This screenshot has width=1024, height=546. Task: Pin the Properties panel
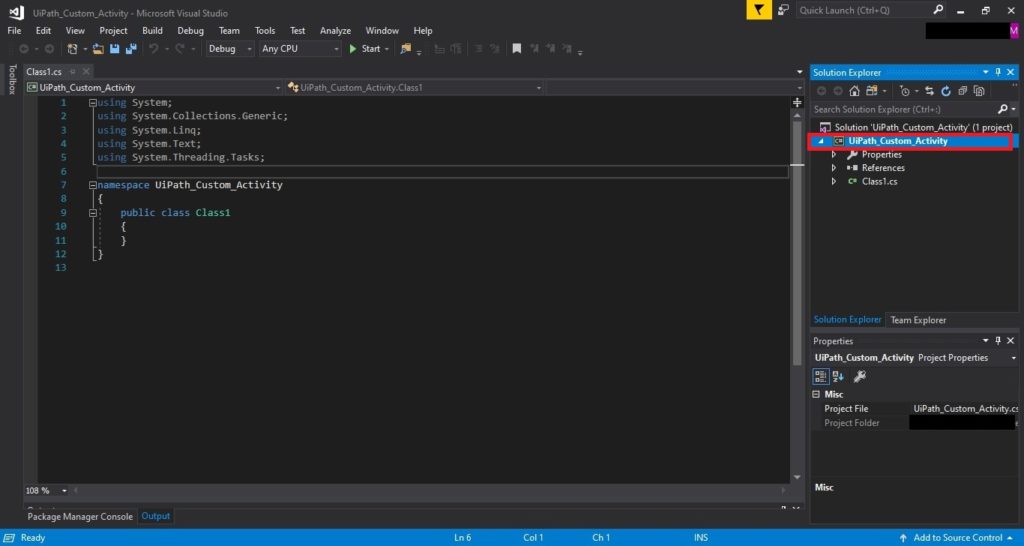tap(998, 341)
